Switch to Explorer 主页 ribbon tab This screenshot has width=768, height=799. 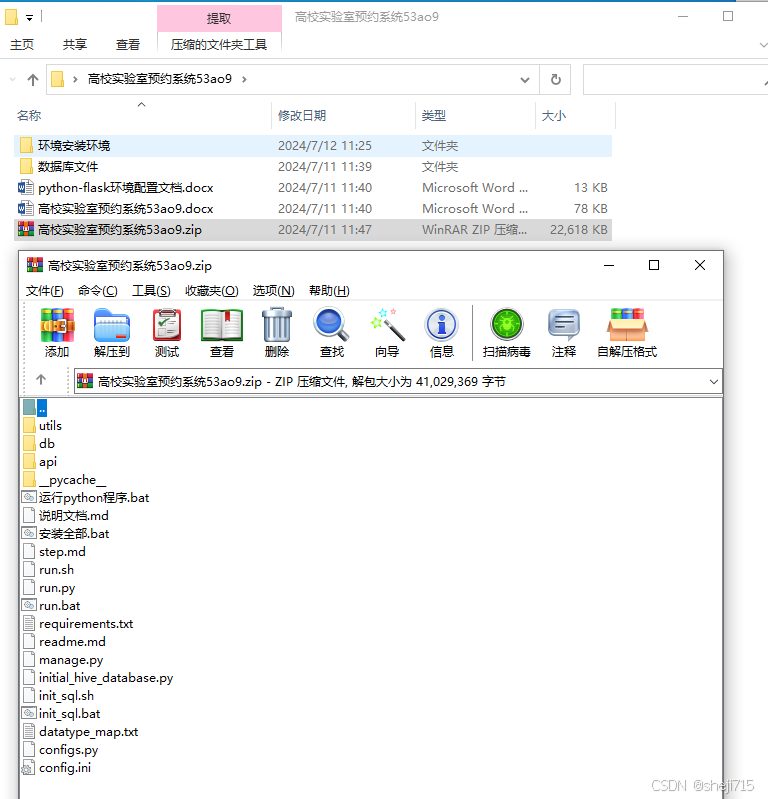tap(22, 45)
